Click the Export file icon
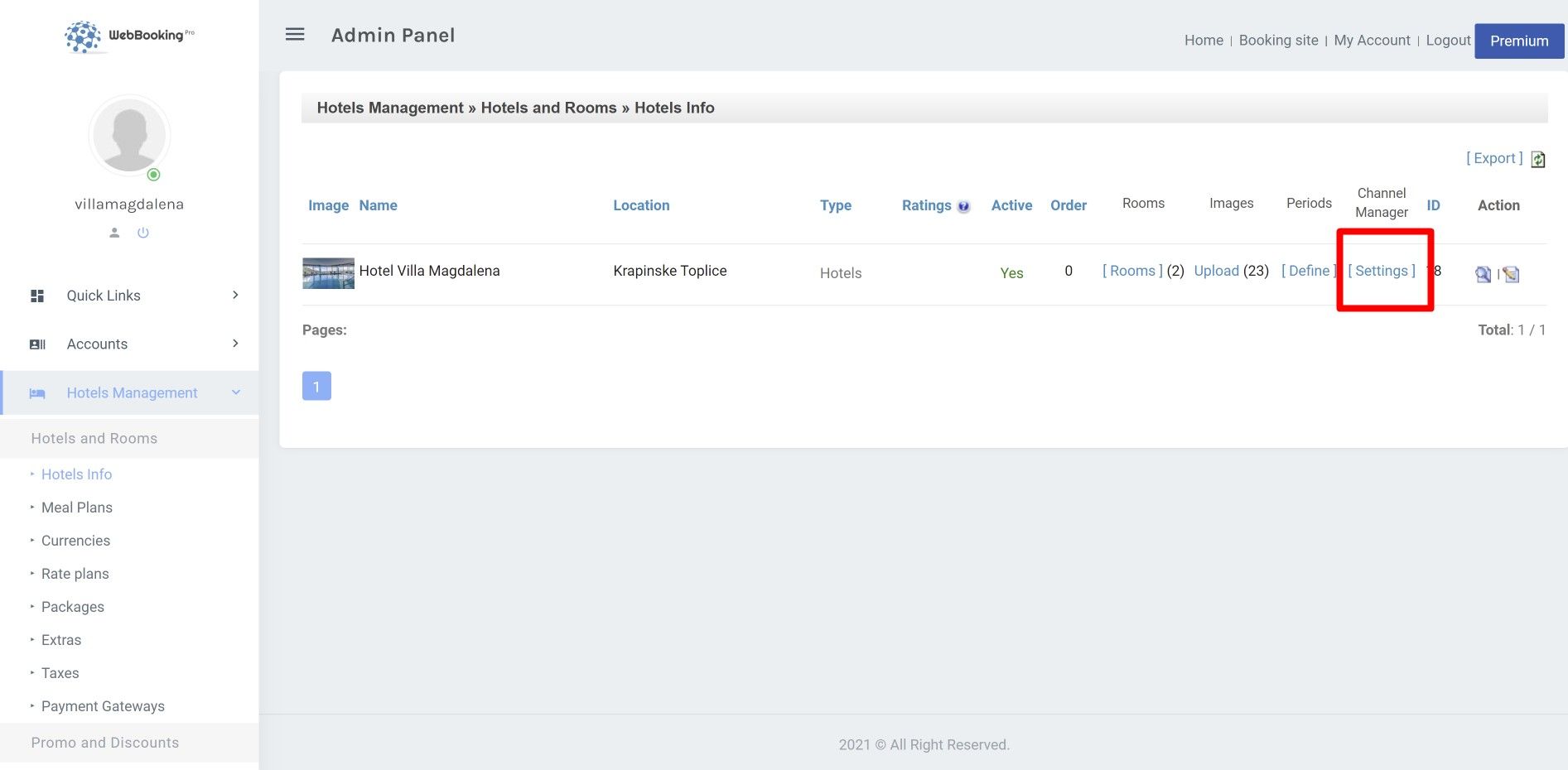 [1537, 159]
